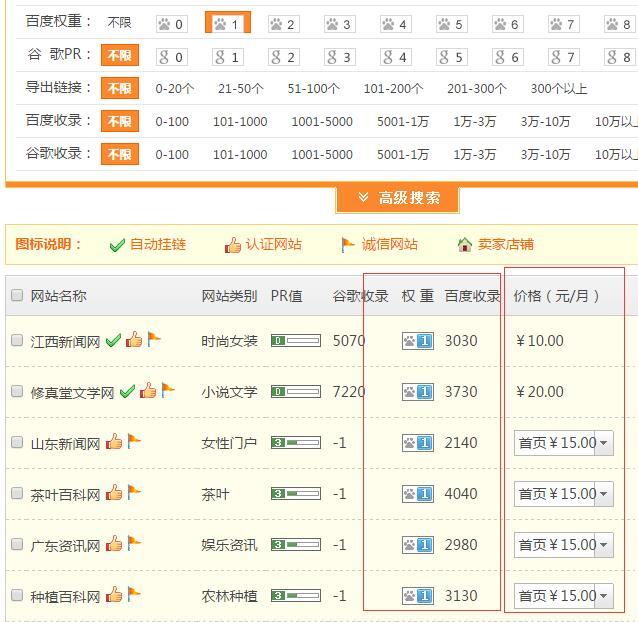The height and width of the screenshot is (622, 638).
Task: Select Google PR 0 filter
Action: coord(172,57)
